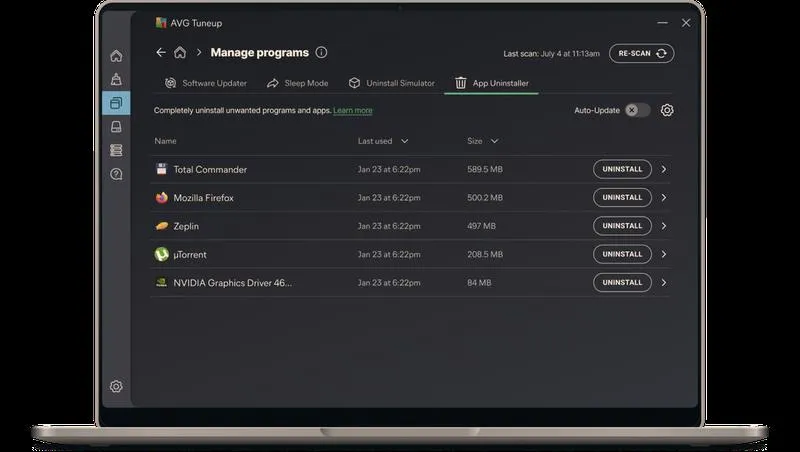Uninstall Zeplin

(622, 225)
